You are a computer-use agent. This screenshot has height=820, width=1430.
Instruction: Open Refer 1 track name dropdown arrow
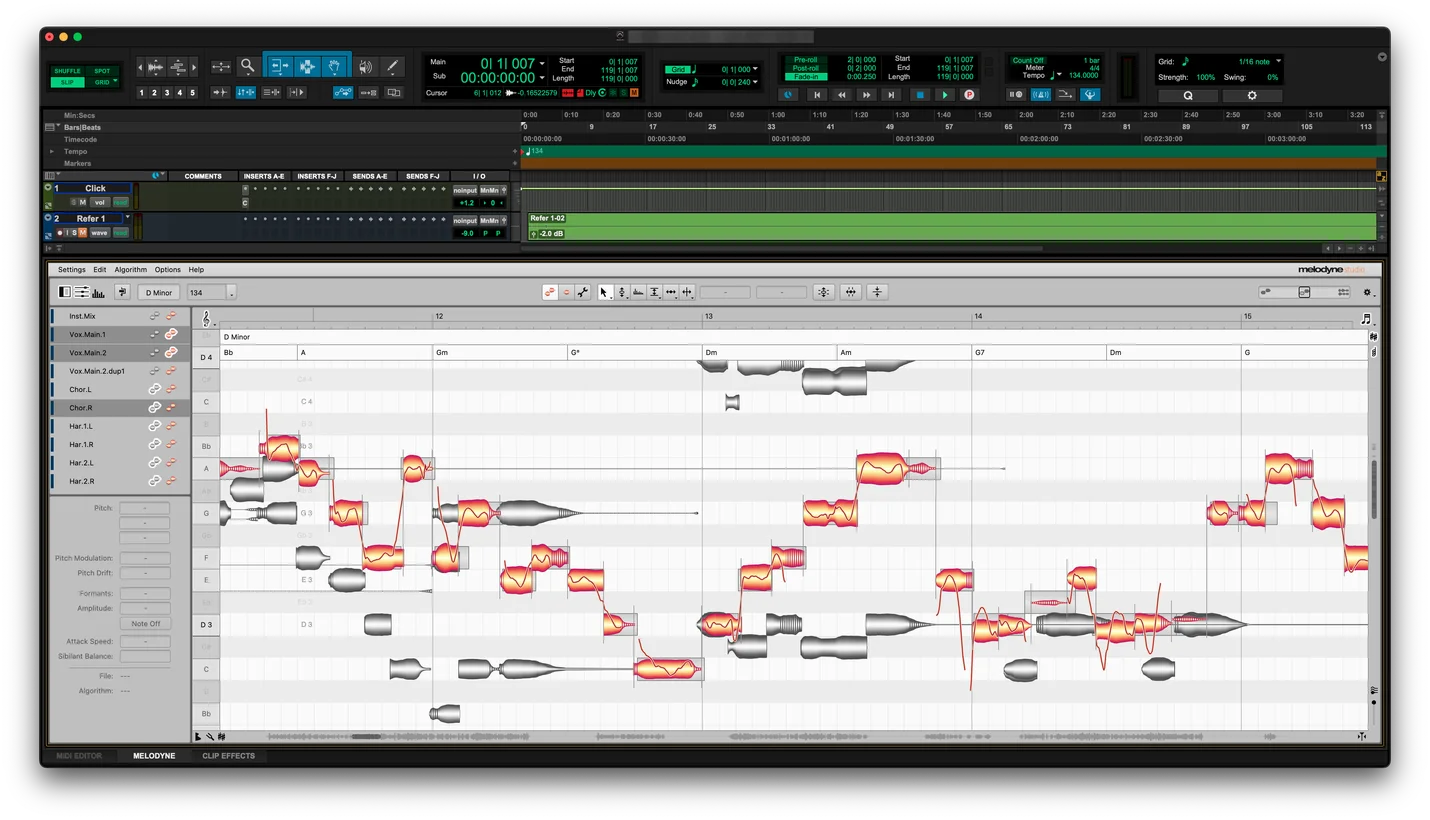(127, 217)
